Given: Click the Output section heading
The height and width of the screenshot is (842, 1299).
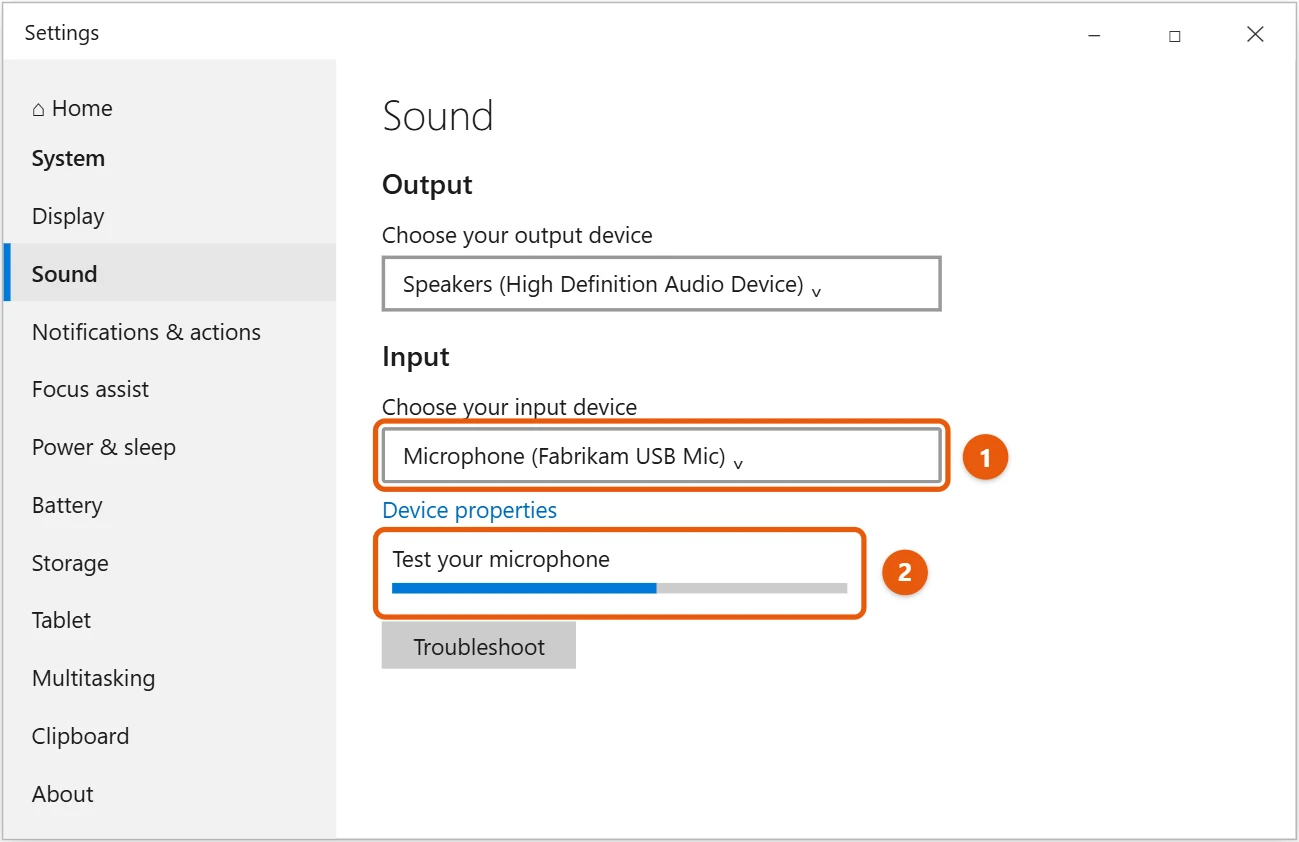Looking at the screenshot, I should [x=427, y=185].
